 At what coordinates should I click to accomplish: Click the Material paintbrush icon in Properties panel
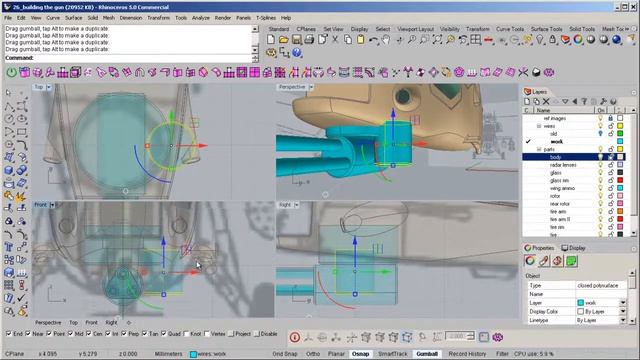[544, 261]
